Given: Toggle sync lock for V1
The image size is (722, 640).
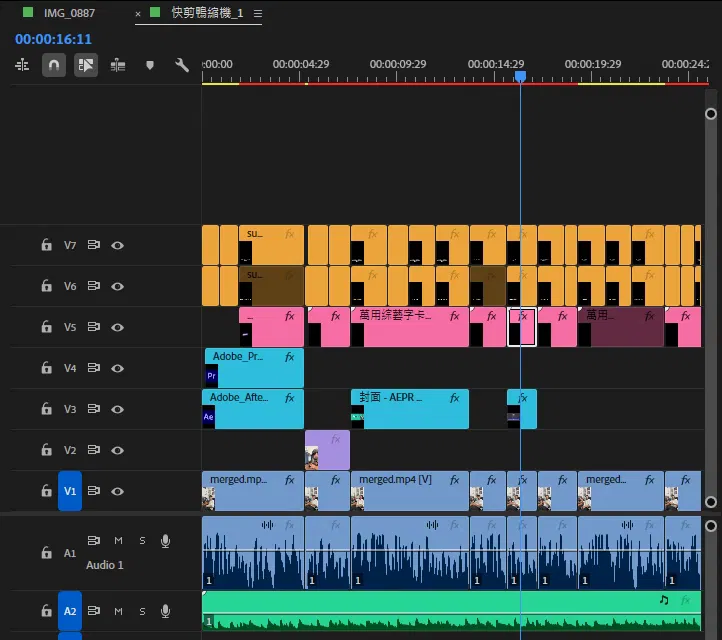Looking at the screenshot, I should click(94, 491).
